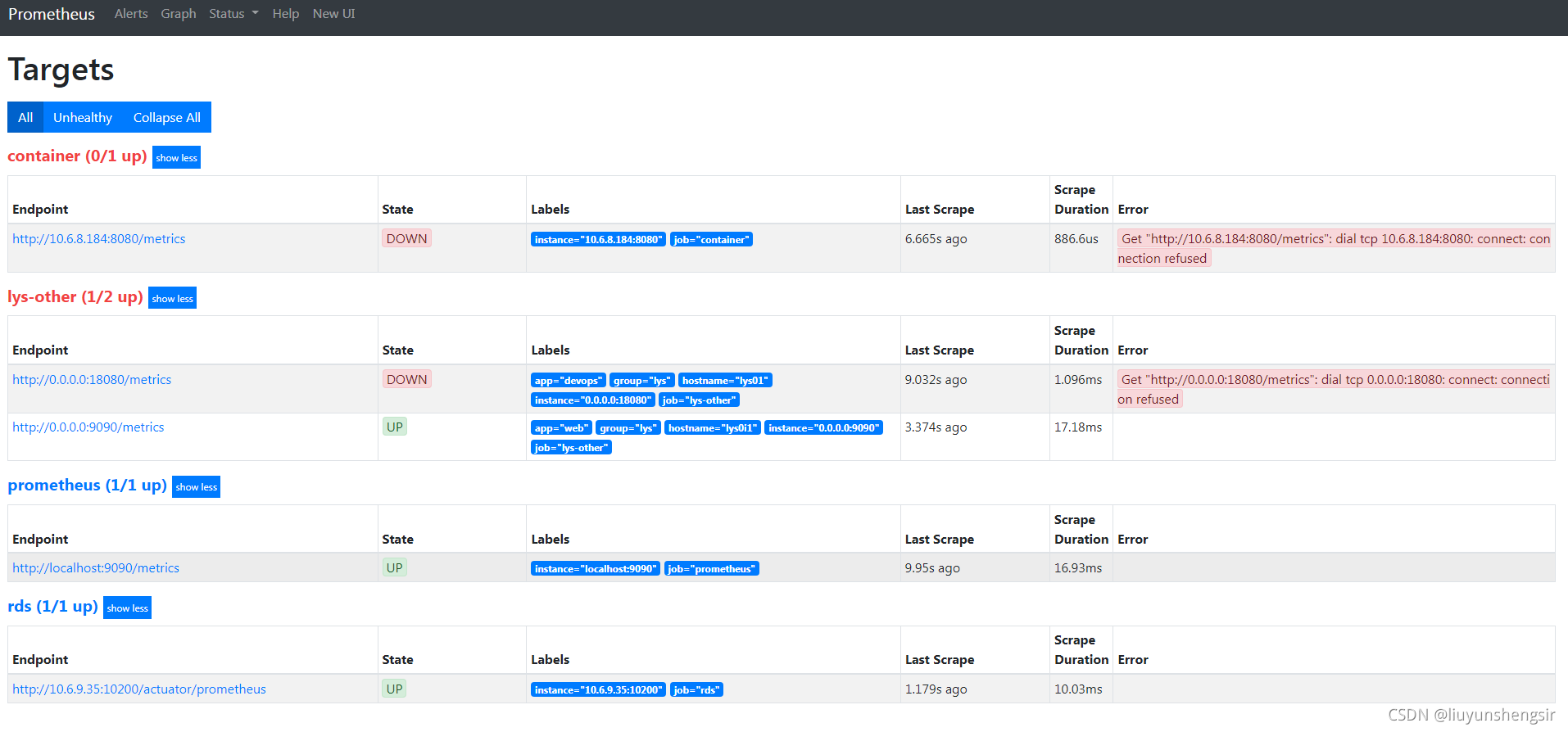Filter to Unhealthy targets only

(x=83, y=117)
